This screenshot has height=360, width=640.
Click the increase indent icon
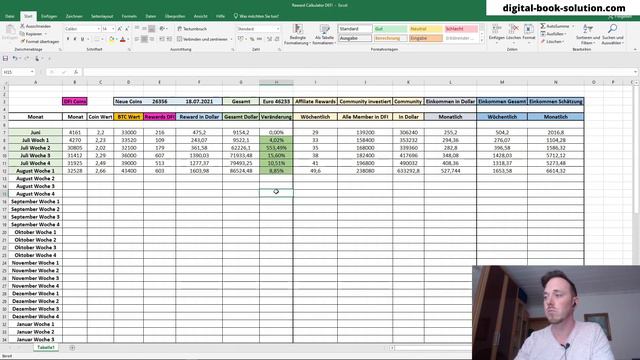[x=169, y=39]
